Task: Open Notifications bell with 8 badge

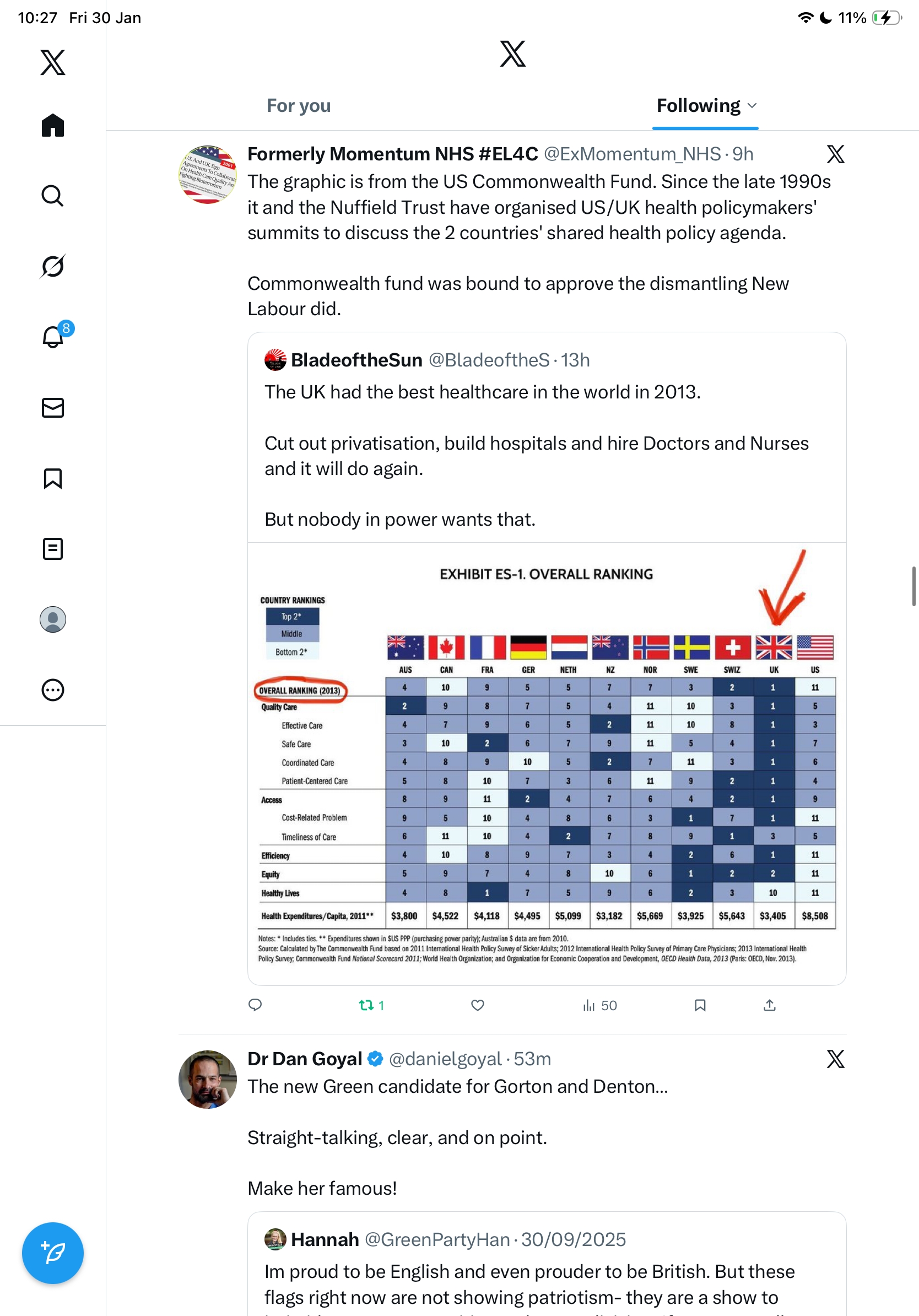Action: tap(53, 337)
